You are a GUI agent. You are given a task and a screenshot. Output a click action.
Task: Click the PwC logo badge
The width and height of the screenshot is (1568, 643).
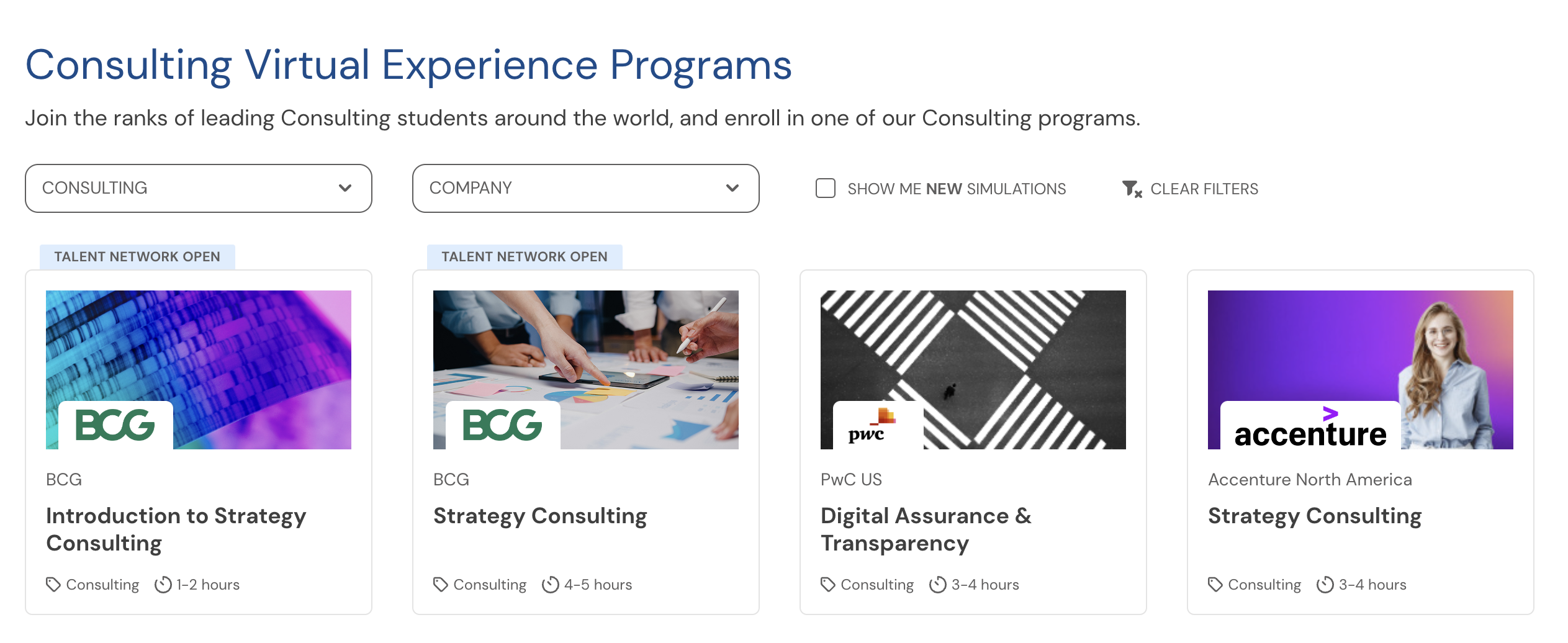(x=877, y=426)
